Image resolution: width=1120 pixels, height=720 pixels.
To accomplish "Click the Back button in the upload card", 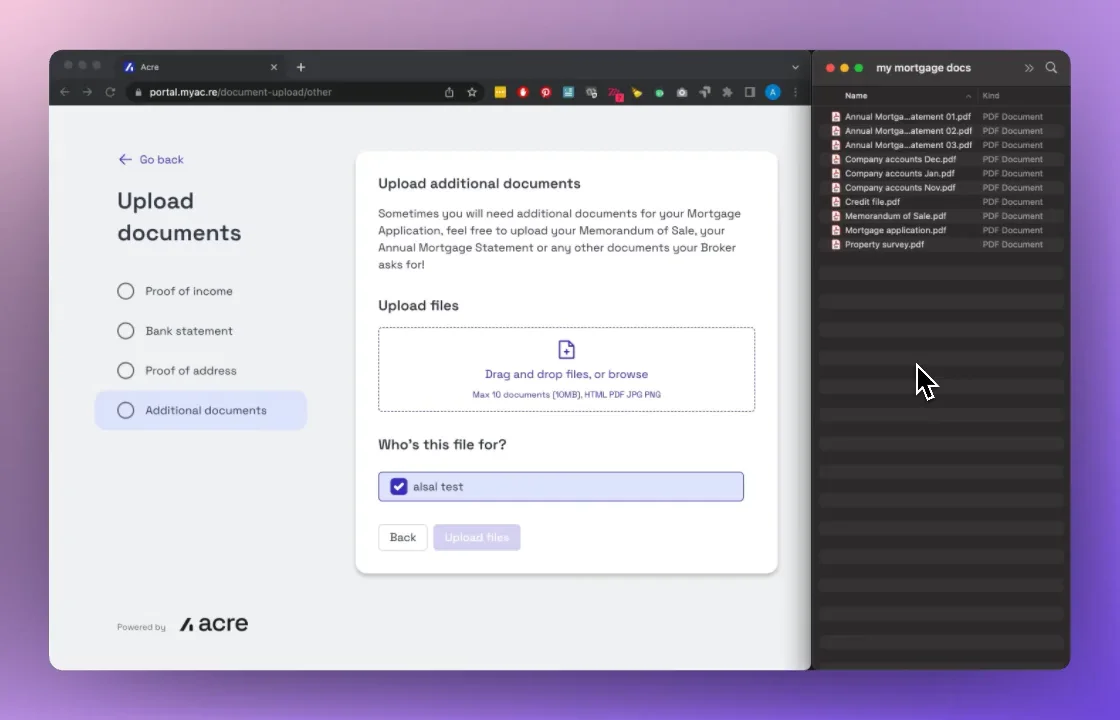I will (x=403, y=537).
